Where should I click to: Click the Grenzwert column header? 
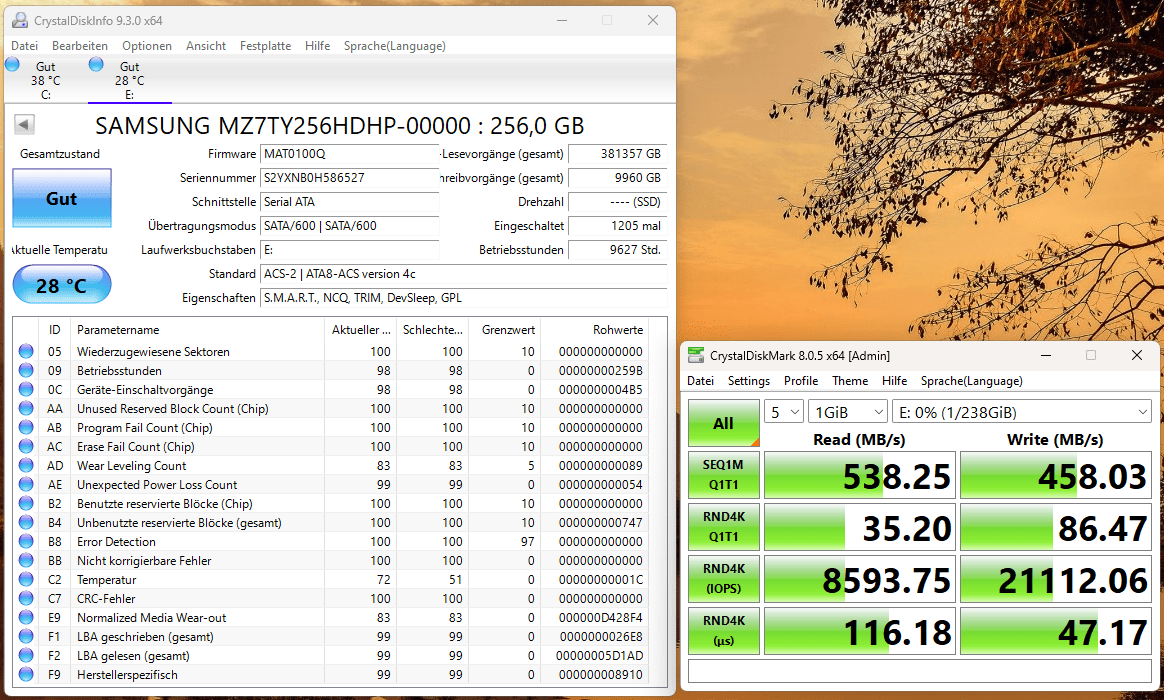504,330
